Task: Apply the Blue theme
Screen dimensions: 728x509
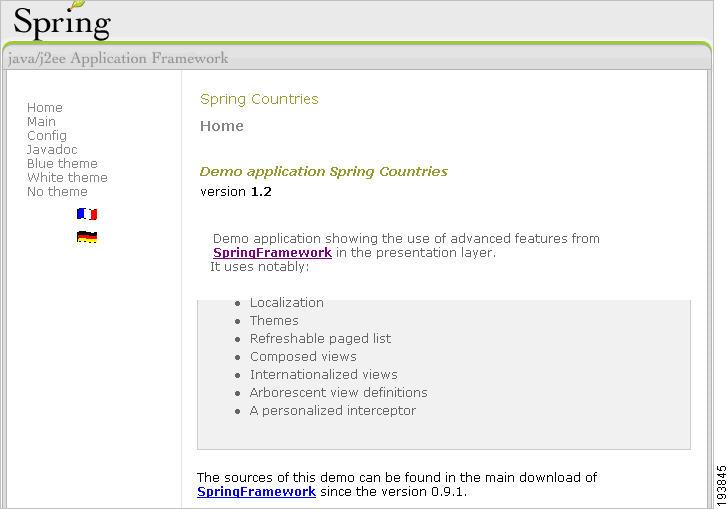Action: 62,163
